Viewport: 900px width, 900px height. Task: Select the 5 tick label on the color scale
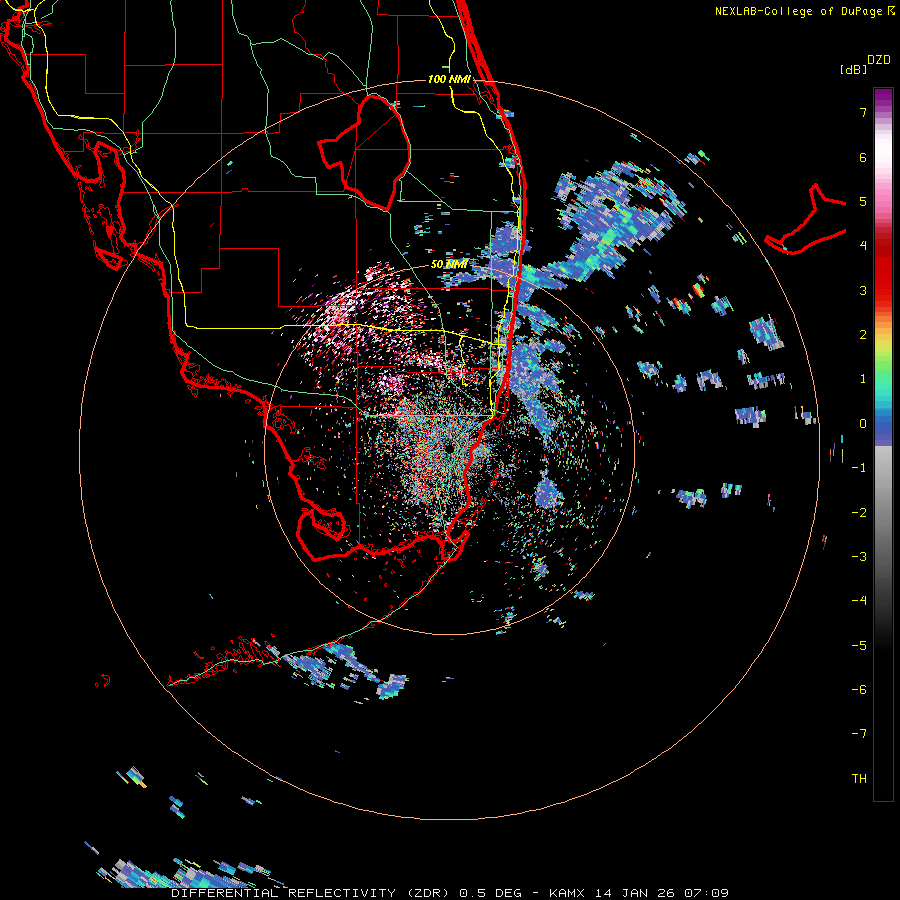pos(863,201)
